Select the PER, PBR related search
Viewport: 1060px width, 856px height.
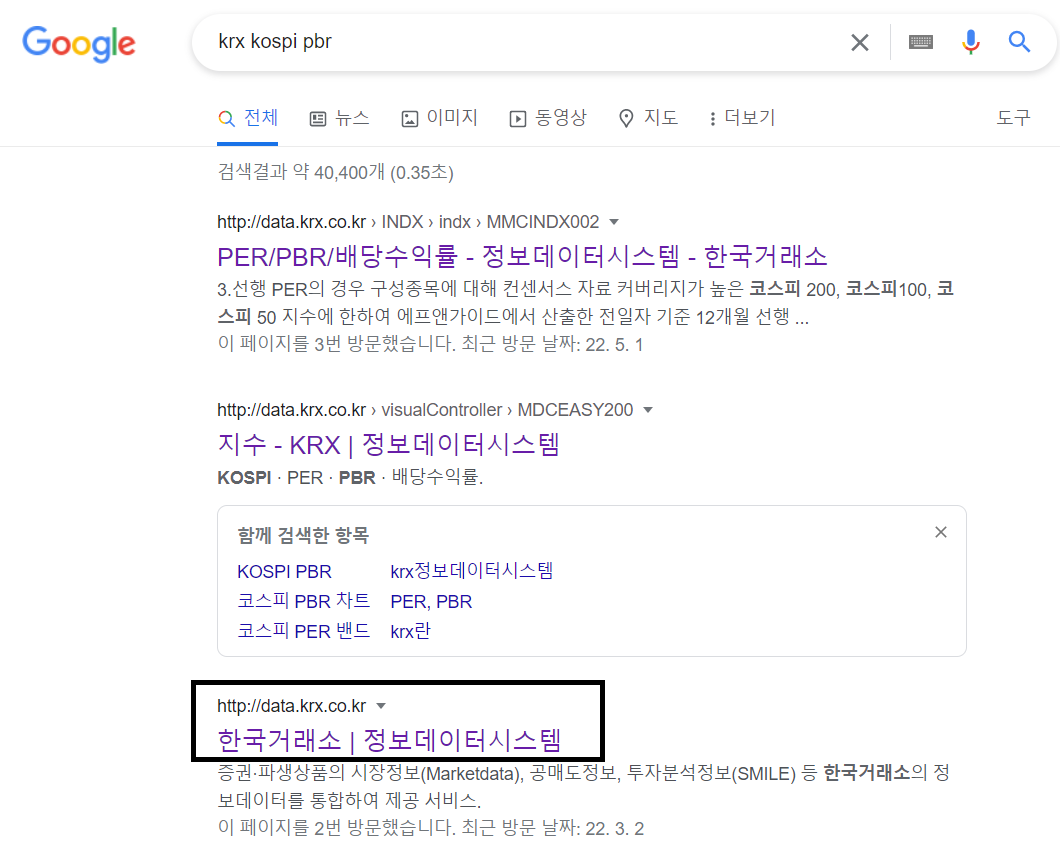[431, 602]
